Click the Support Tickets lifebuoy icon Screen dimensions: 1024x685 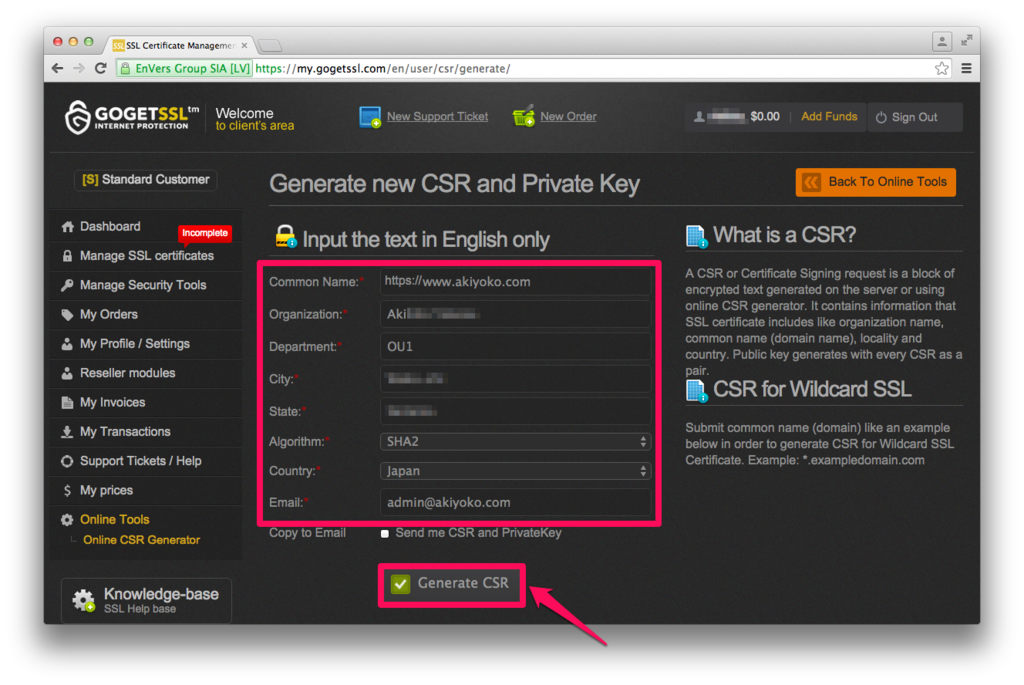coord(67,461)
